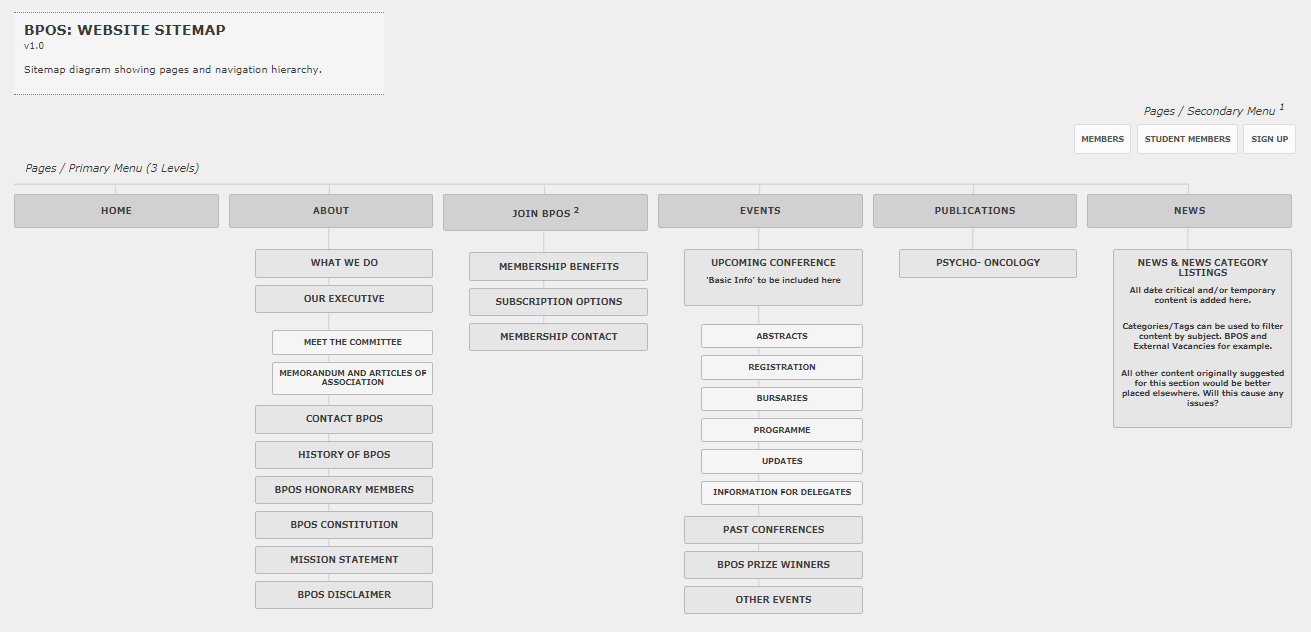Open the NEWS primary menu box
This screenshot has height=632, width=1311.
[x=1189, y=211]
